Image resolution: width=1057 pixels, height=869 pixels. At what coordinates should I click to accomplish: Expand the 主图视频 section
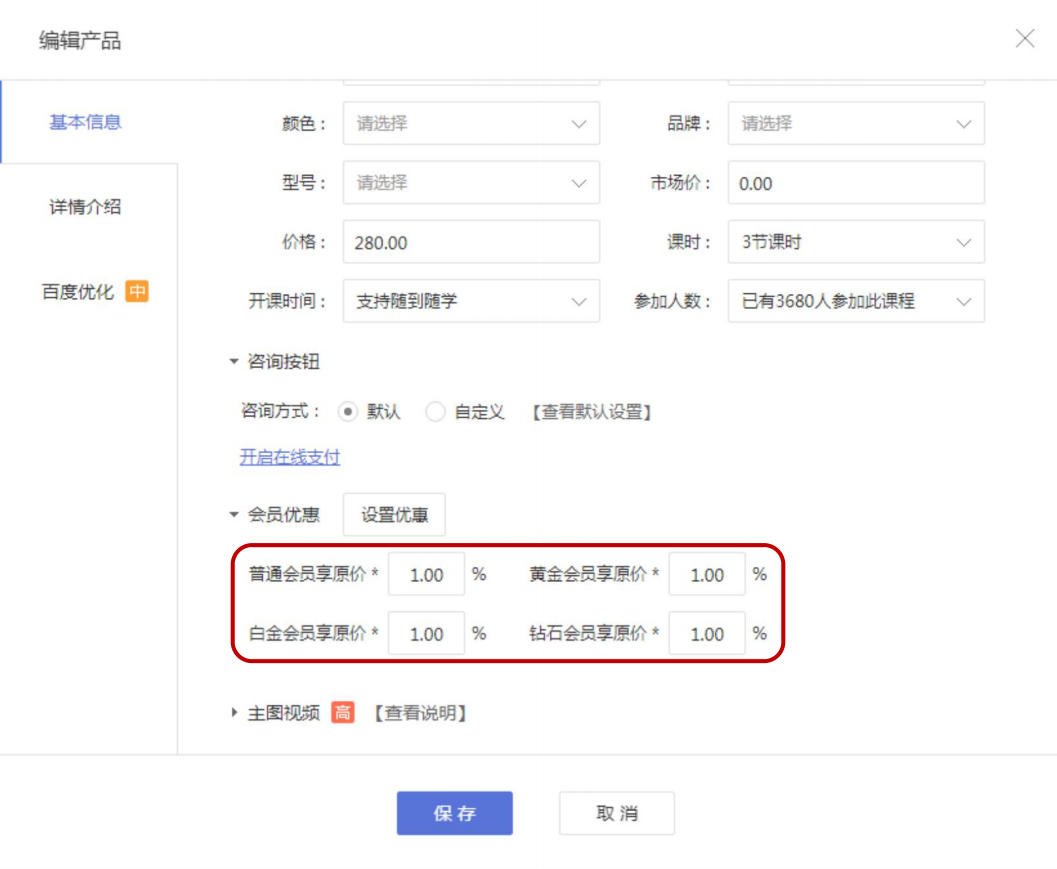(234, 713)
